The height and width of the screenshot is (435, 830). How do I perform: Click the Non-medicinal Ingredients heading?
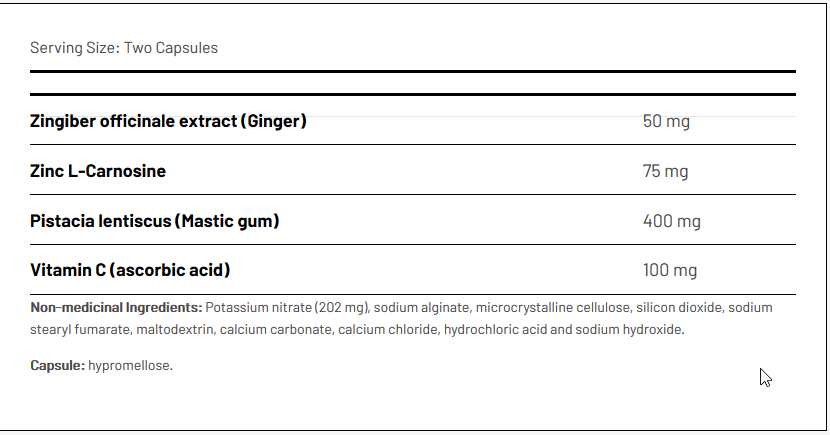(x=117, y=308)
